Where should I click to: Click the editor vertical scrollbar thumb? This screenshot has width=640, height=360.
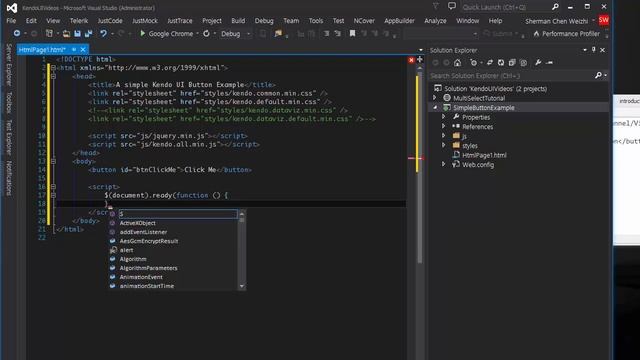click(x=420, y=168)
